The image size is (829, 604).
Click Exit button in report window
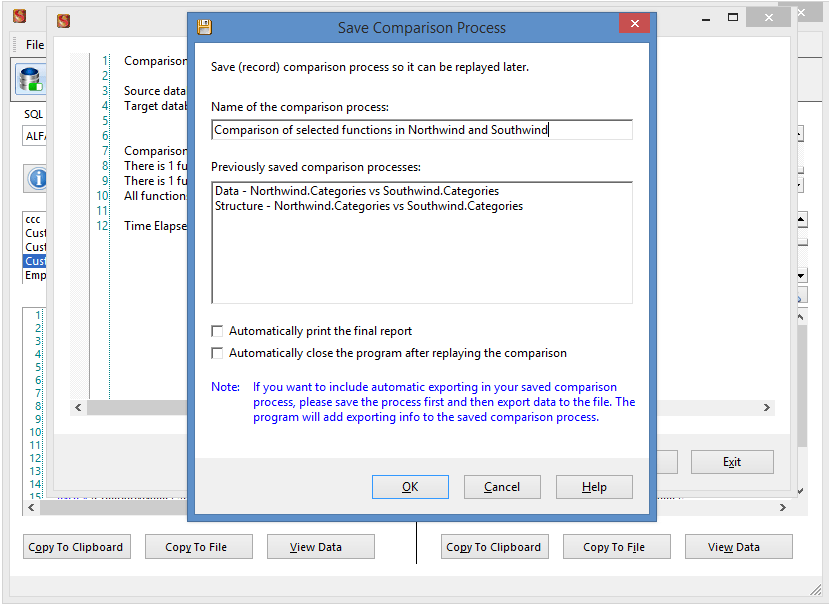pos(732,462)
